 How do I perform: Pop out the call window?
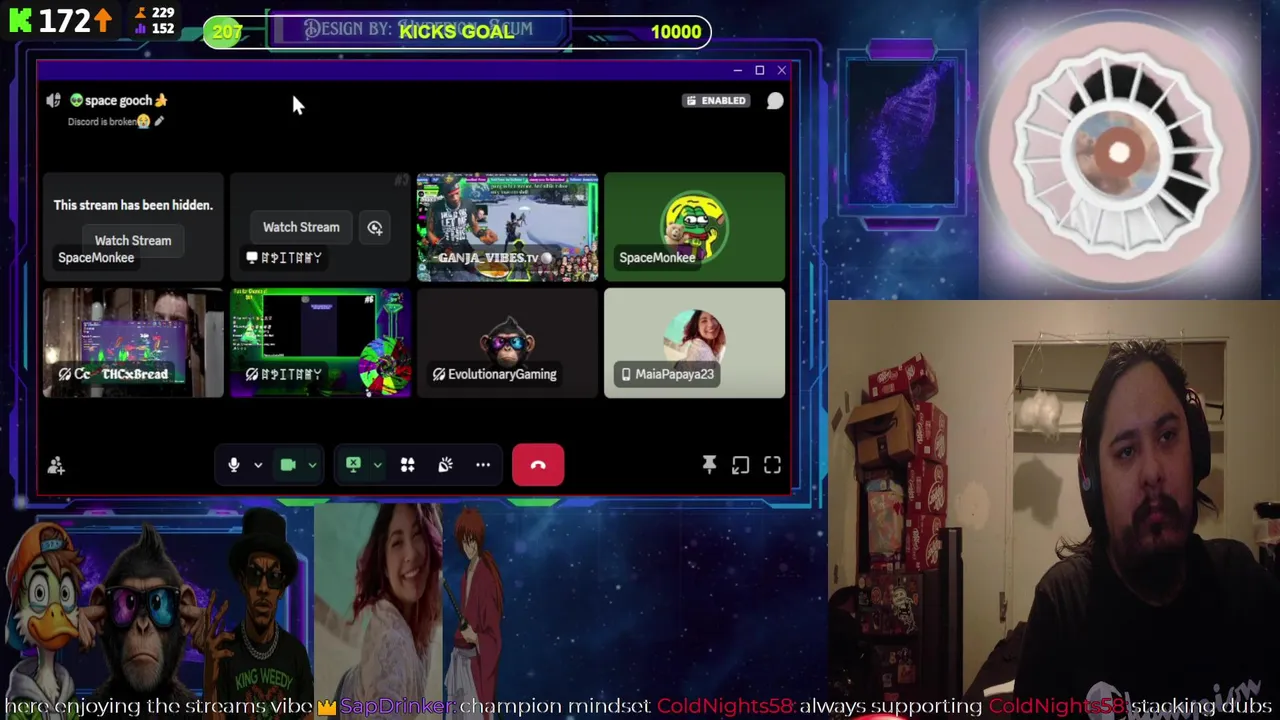pyautogui.click(x=740, y=465)
